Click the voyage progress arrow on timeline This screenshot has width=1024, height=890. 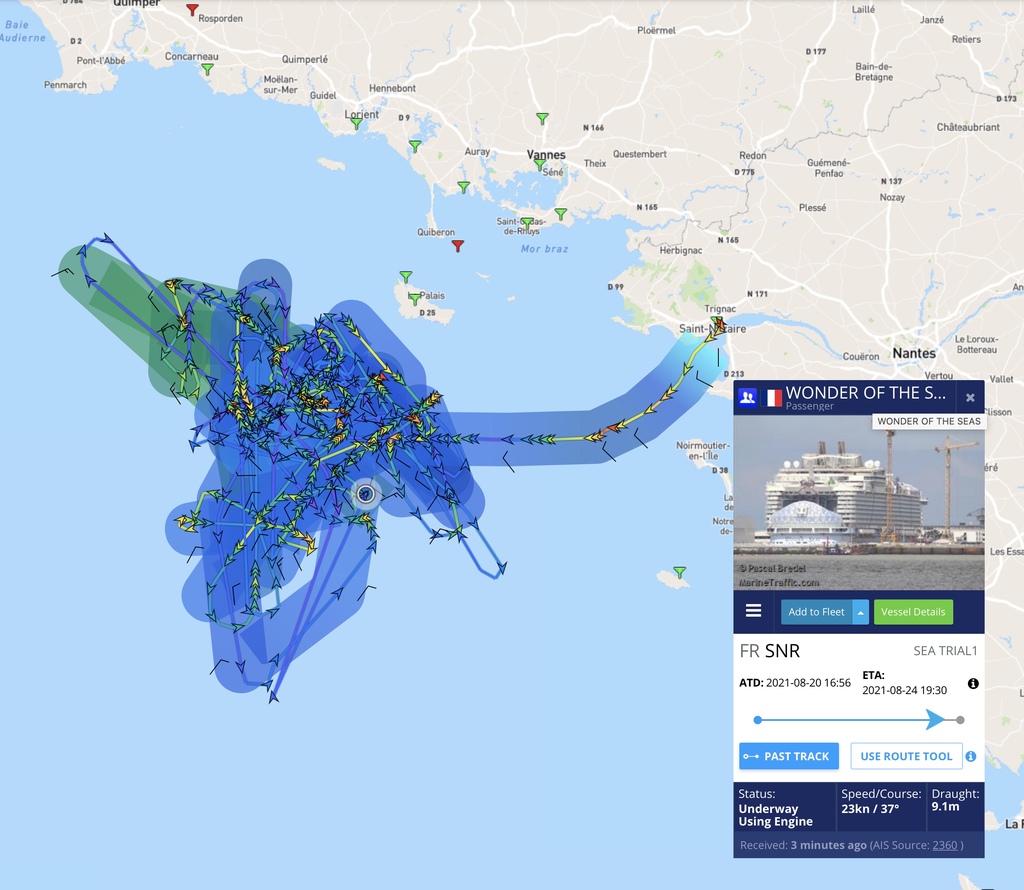tap(935, 720)
